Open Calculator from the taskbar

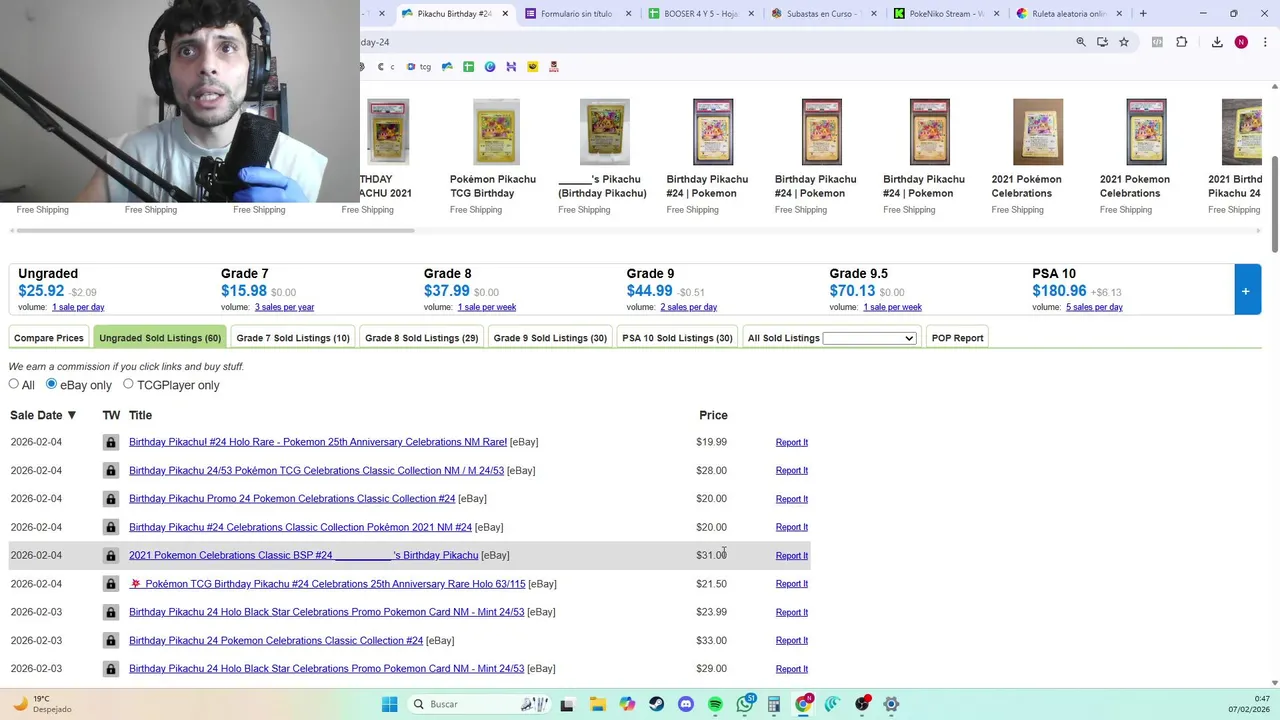pos(774,704)
